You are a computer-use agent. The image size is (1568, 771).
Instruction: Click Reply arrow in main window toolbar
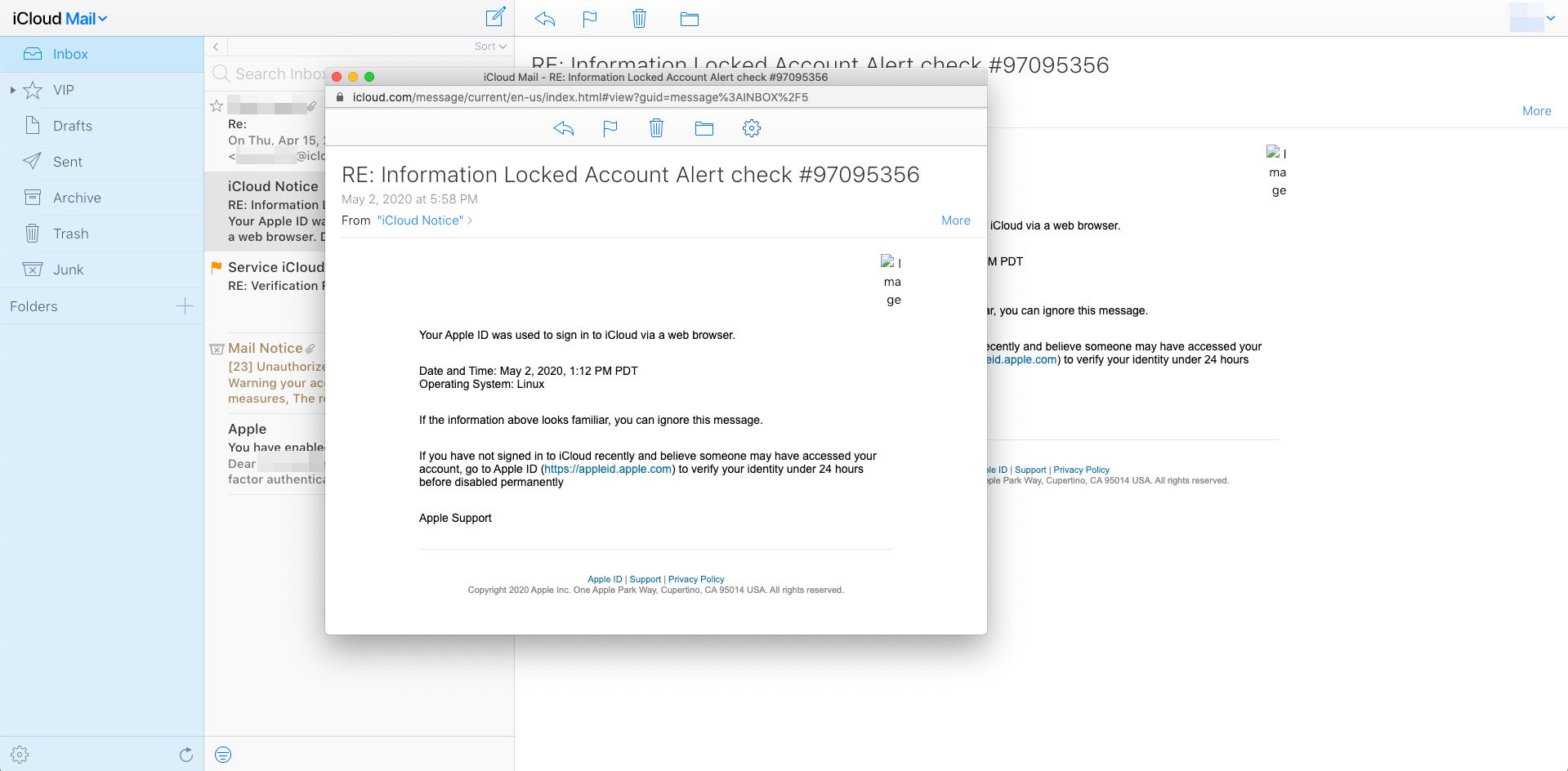pyautogui.click(x=545, y=19)
